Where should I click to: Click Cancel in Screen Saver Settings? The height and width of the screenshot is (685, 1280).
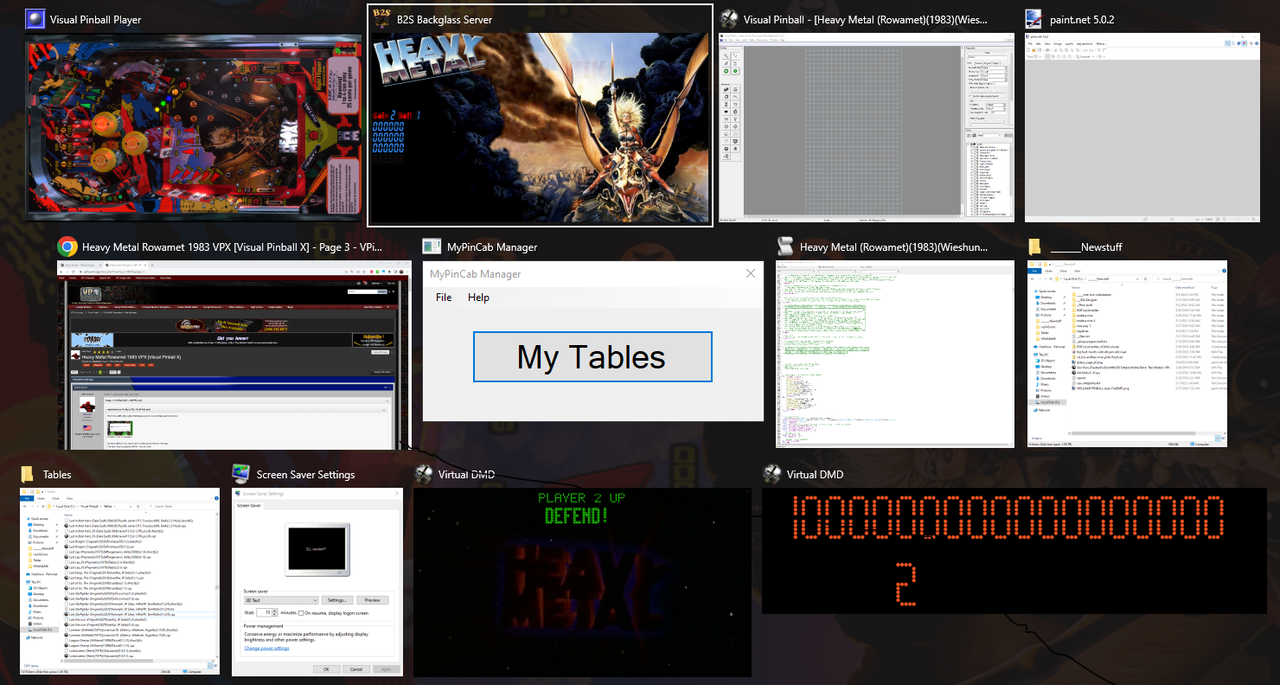click(356, 669)
